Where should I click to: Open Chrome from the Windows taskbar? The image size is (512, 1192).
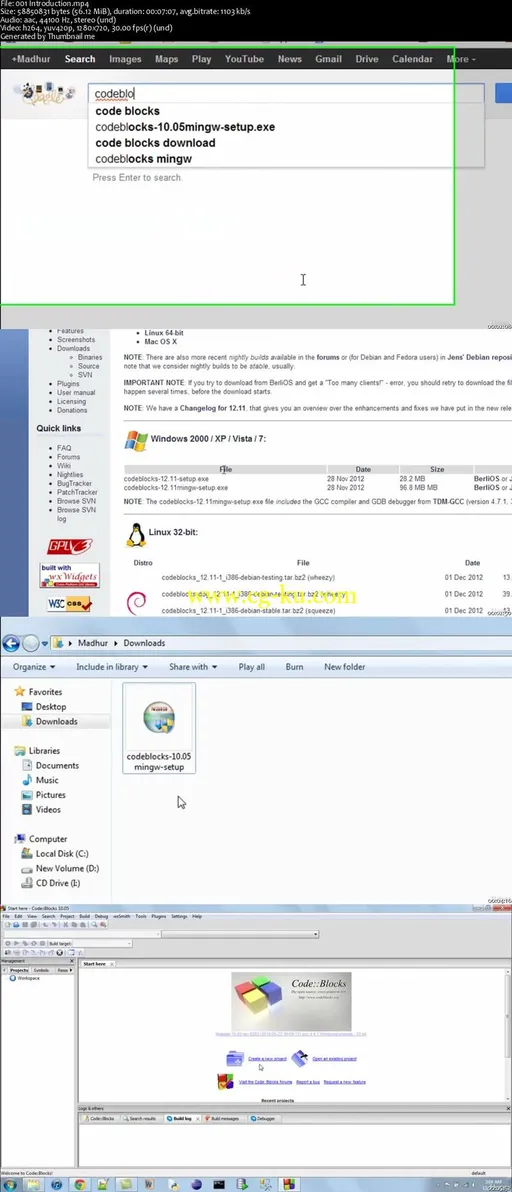click(x=77, y=1184)
